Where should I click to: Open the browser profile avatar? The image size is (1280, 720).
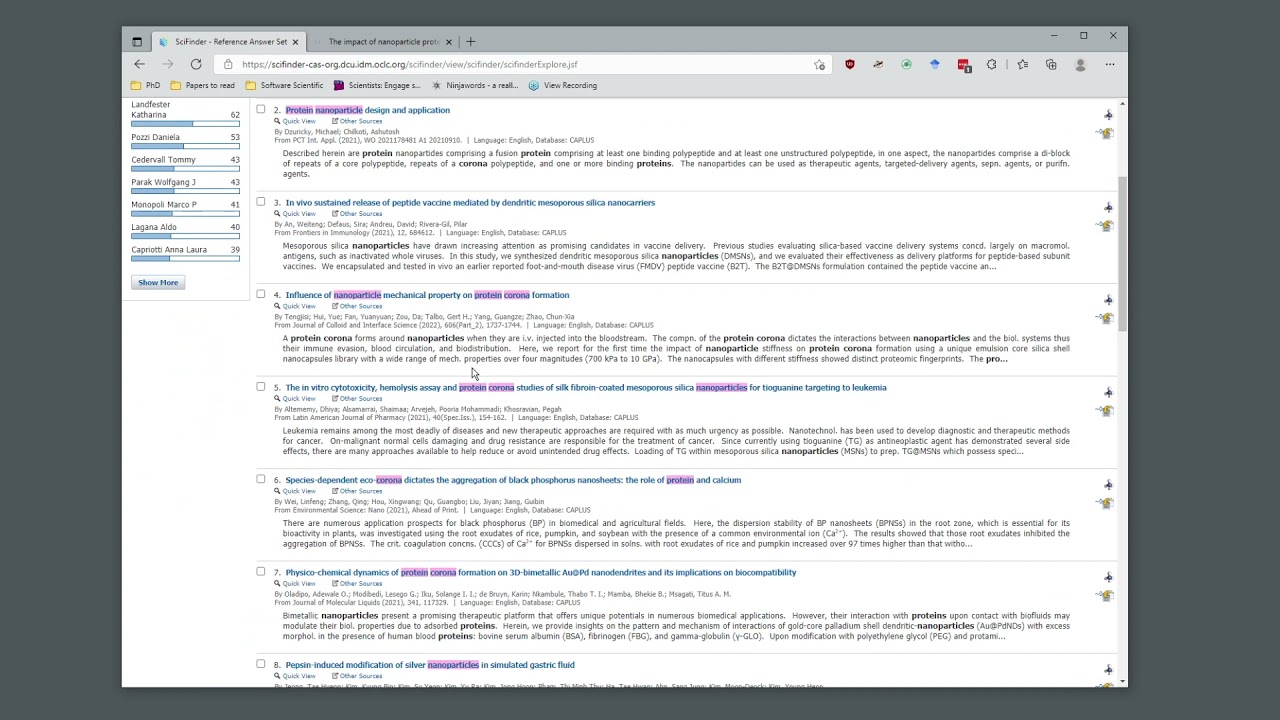[1080, 64]
